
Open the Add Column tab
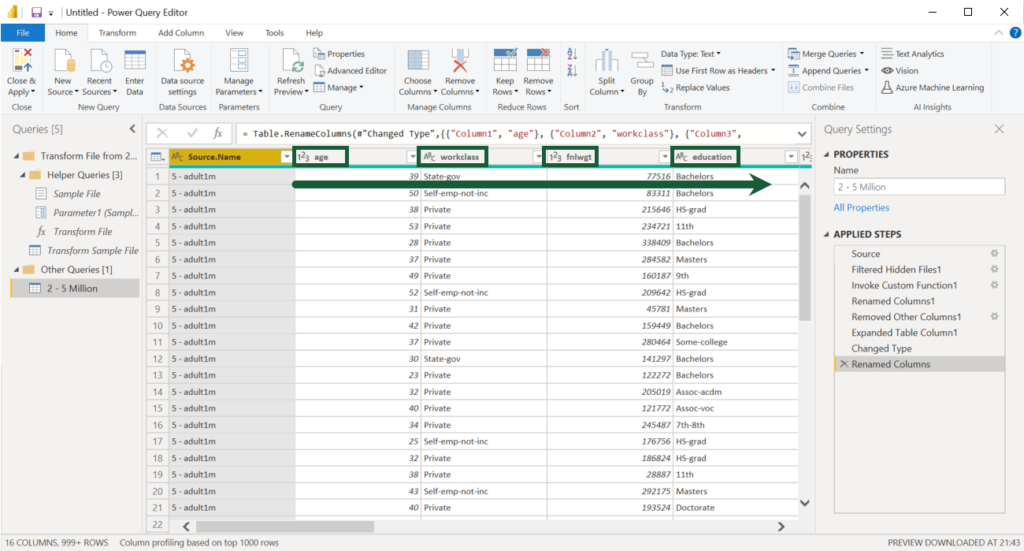click(181, 33)
